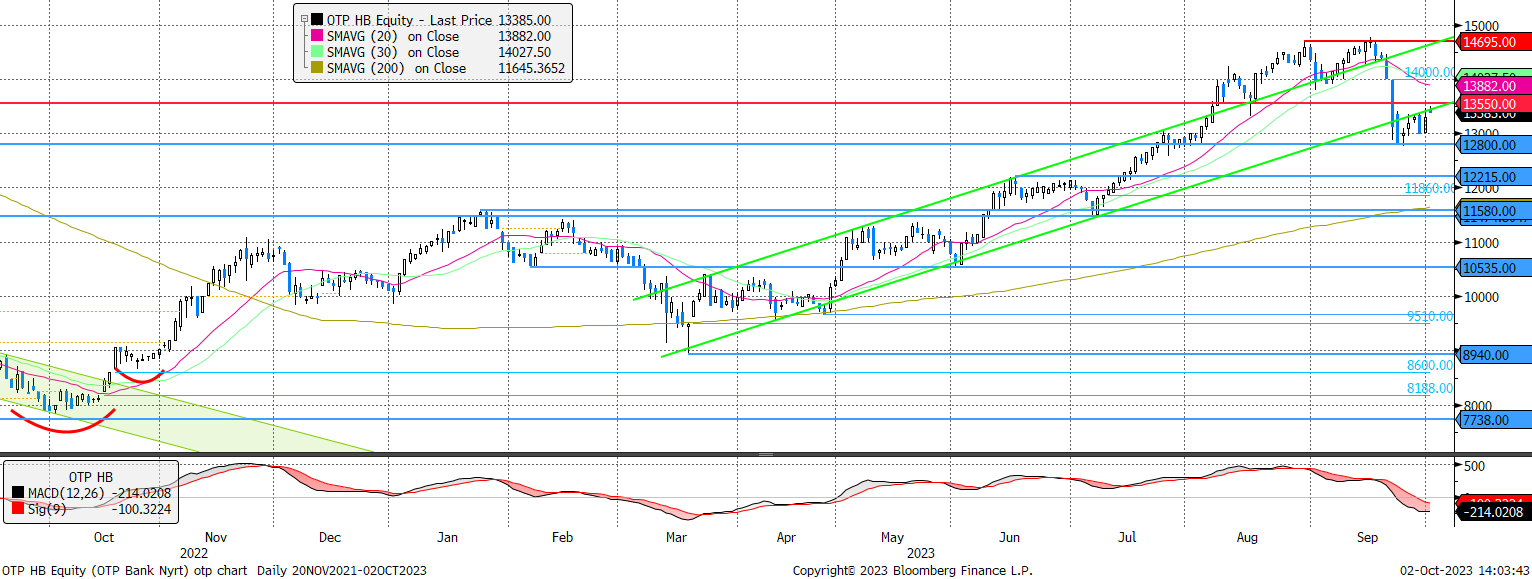The width and height of the screenshot is (1532, 579).
Task: Click the Jan label on the date axis
Action: point(446,537)
